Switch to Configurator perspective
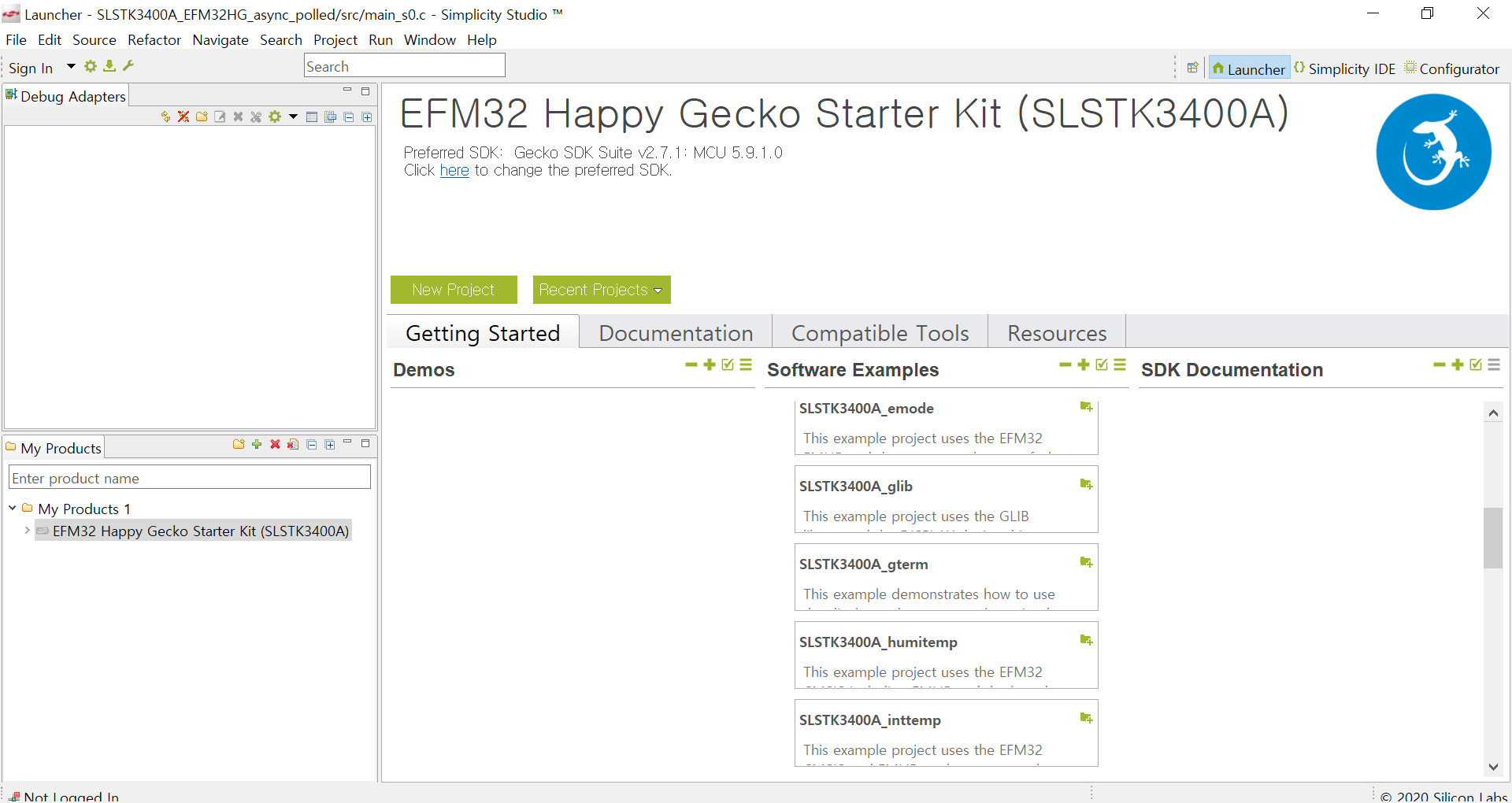The width and height of the screenshot is (1512, 803). (1452, 68)
